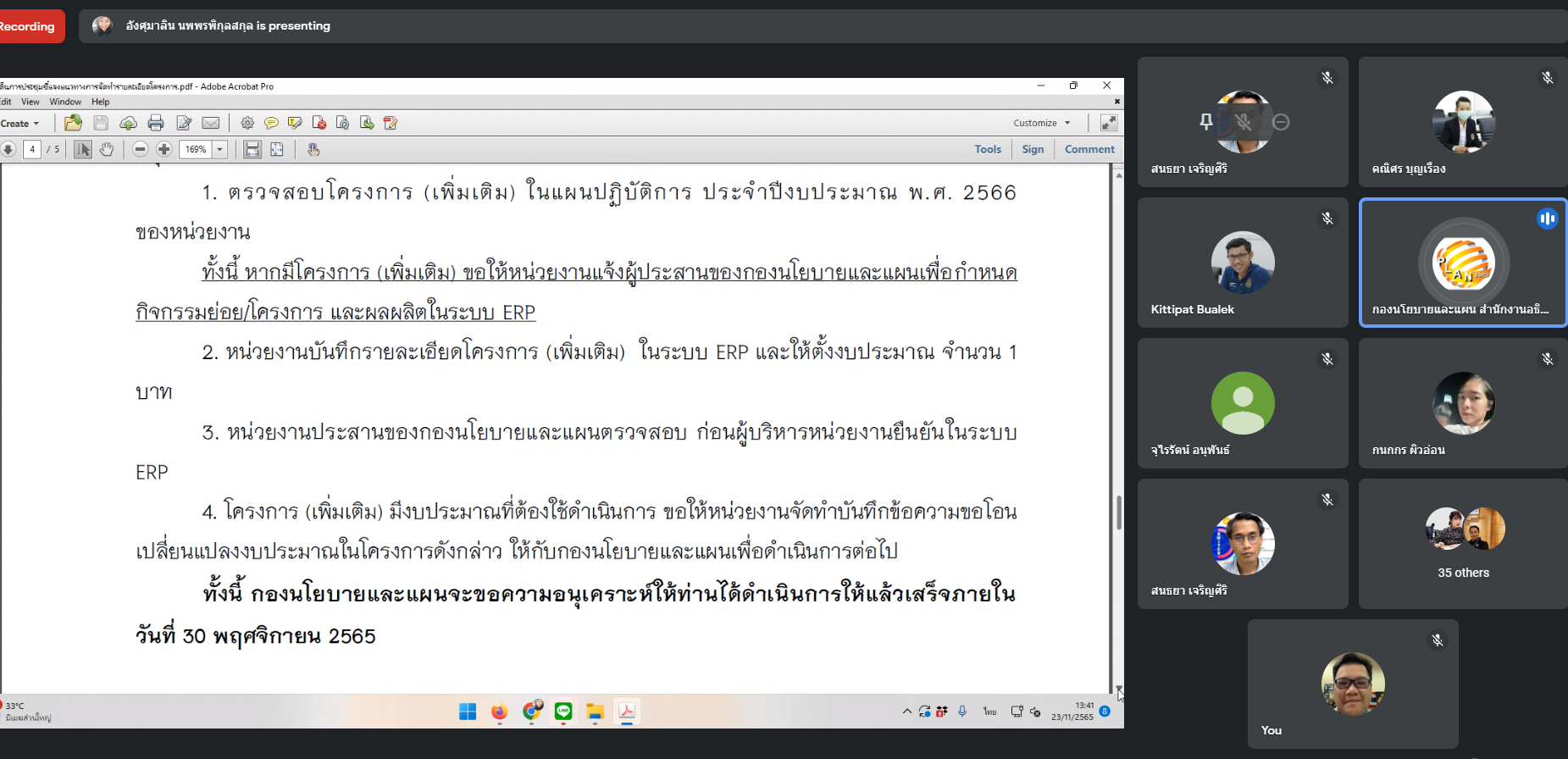Click the Print icon in Acrobat toolbar

point(156,123)
